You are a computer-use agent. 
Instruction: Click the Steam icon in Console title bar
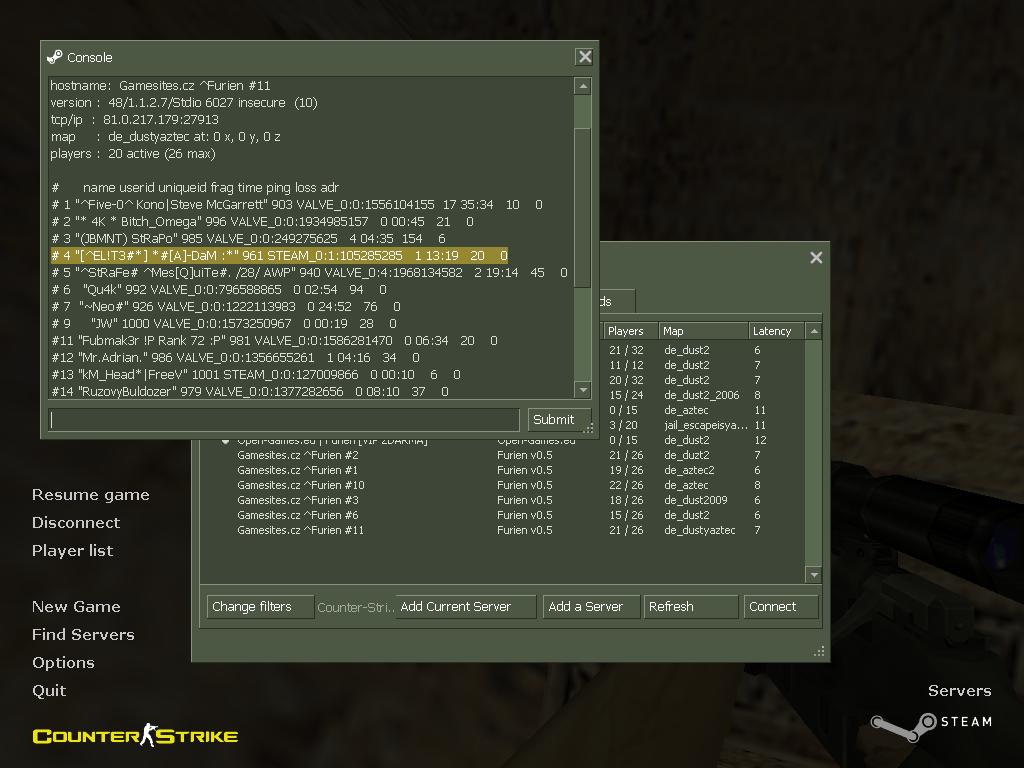pos(55,57)
